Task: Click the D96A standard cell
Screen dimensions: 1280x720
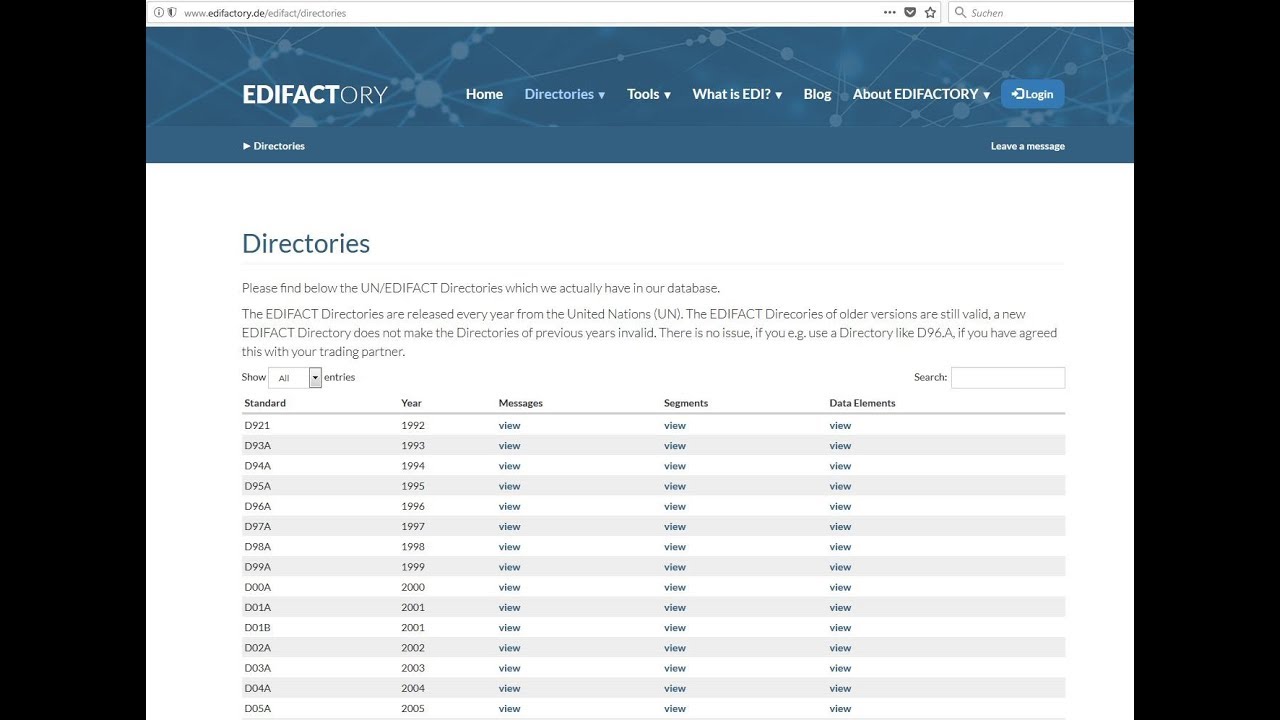Action: 257,506
